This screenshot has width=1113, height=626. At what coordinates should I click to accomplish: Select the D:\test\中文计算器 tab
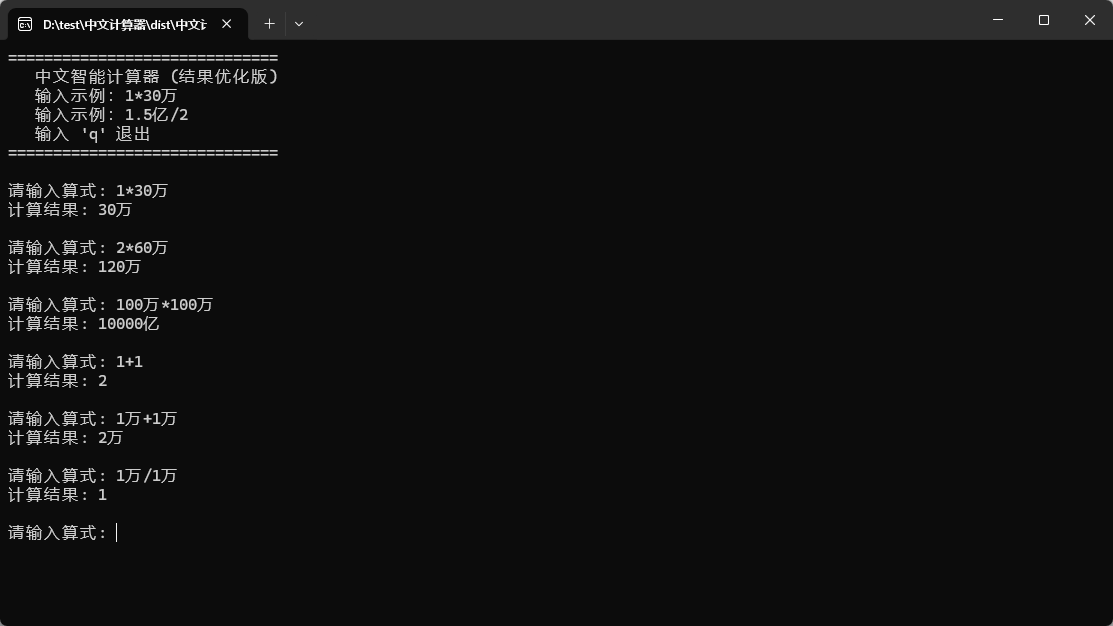pyautogui.click(x=124, y=23)
